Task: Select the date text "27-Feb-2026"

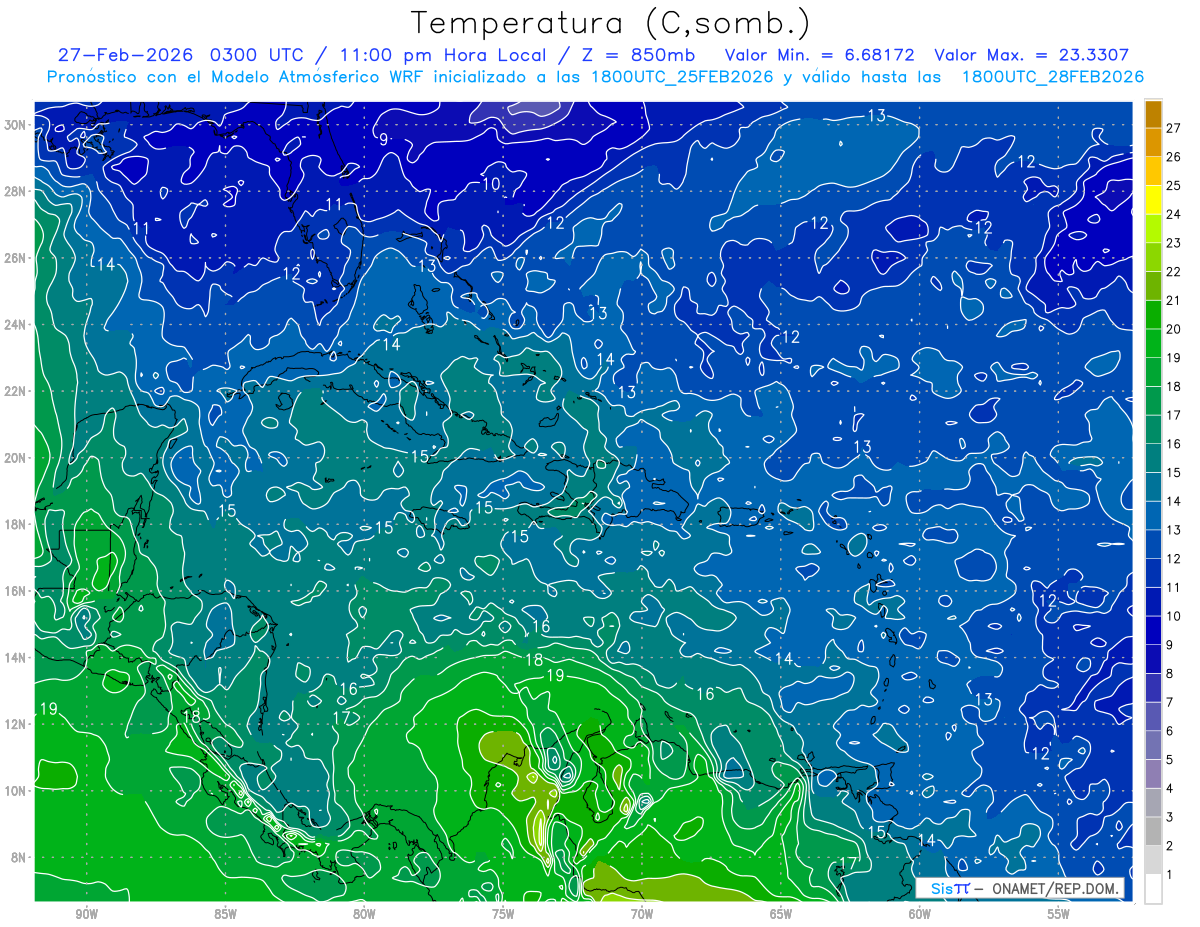Action: 125,55
